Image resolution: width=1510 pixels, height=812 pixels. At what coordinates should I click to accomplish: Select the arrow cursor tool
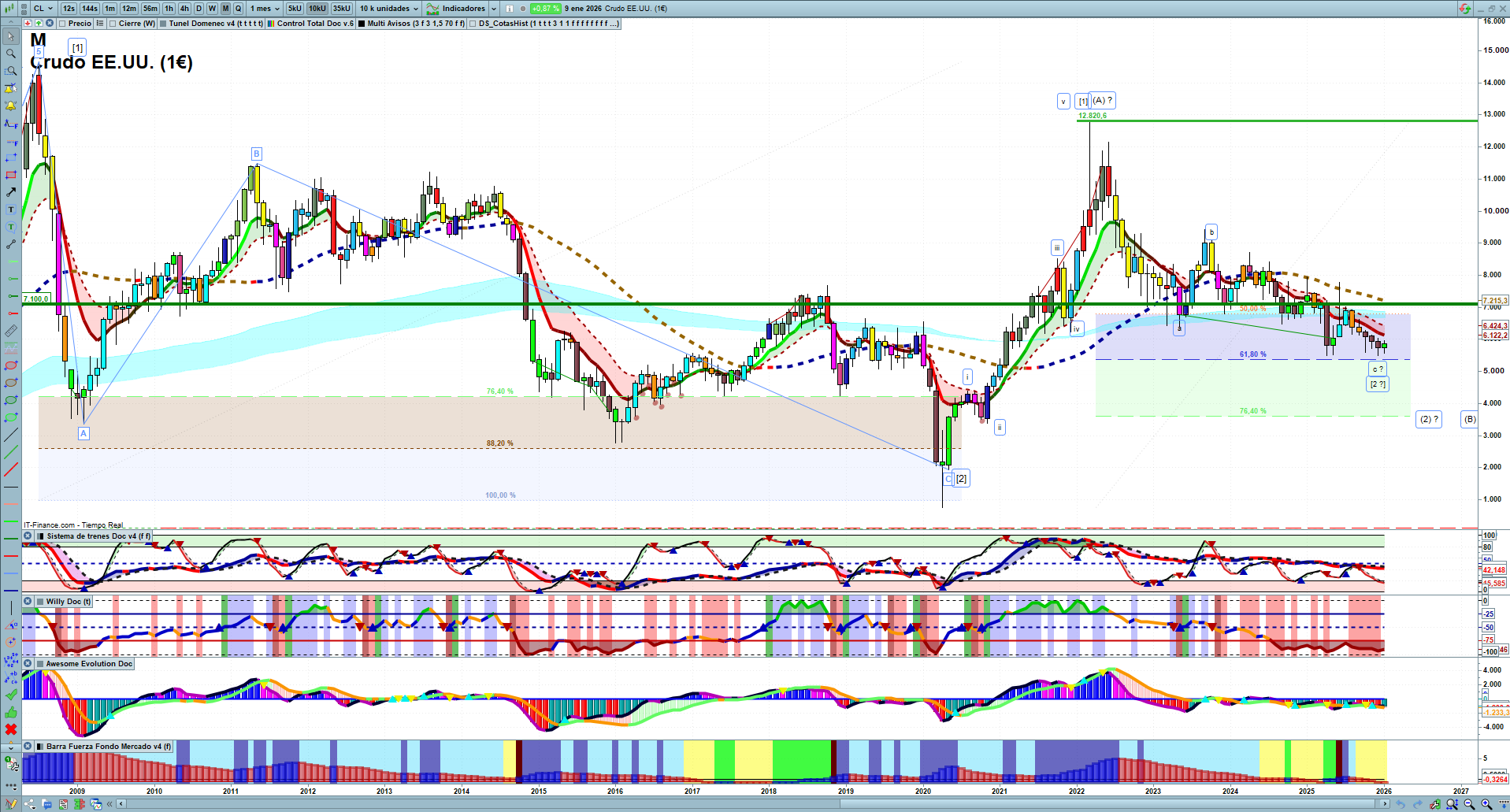[11, 36]
